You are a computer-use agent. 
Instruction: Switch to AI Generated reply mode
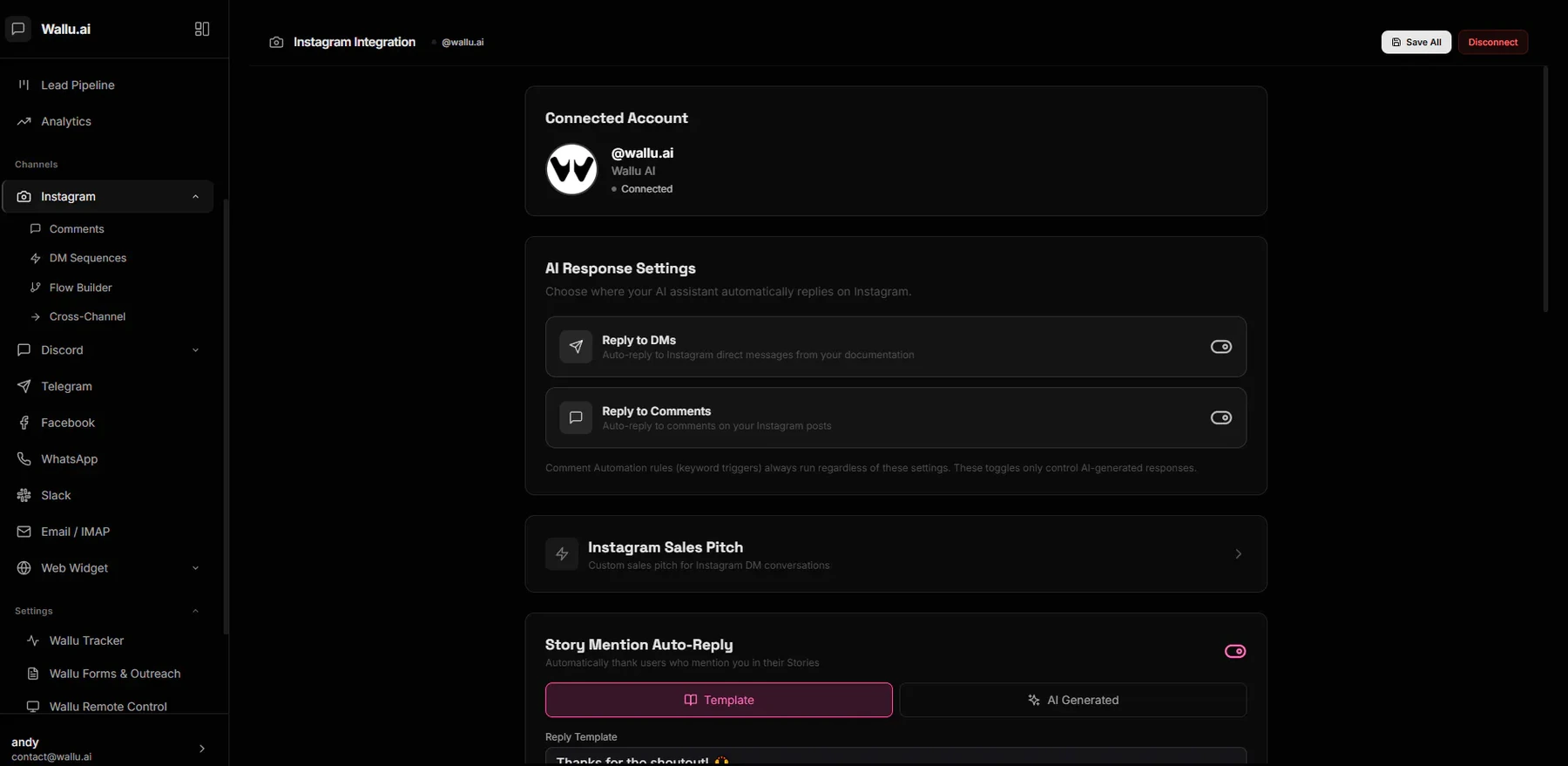1072,700
